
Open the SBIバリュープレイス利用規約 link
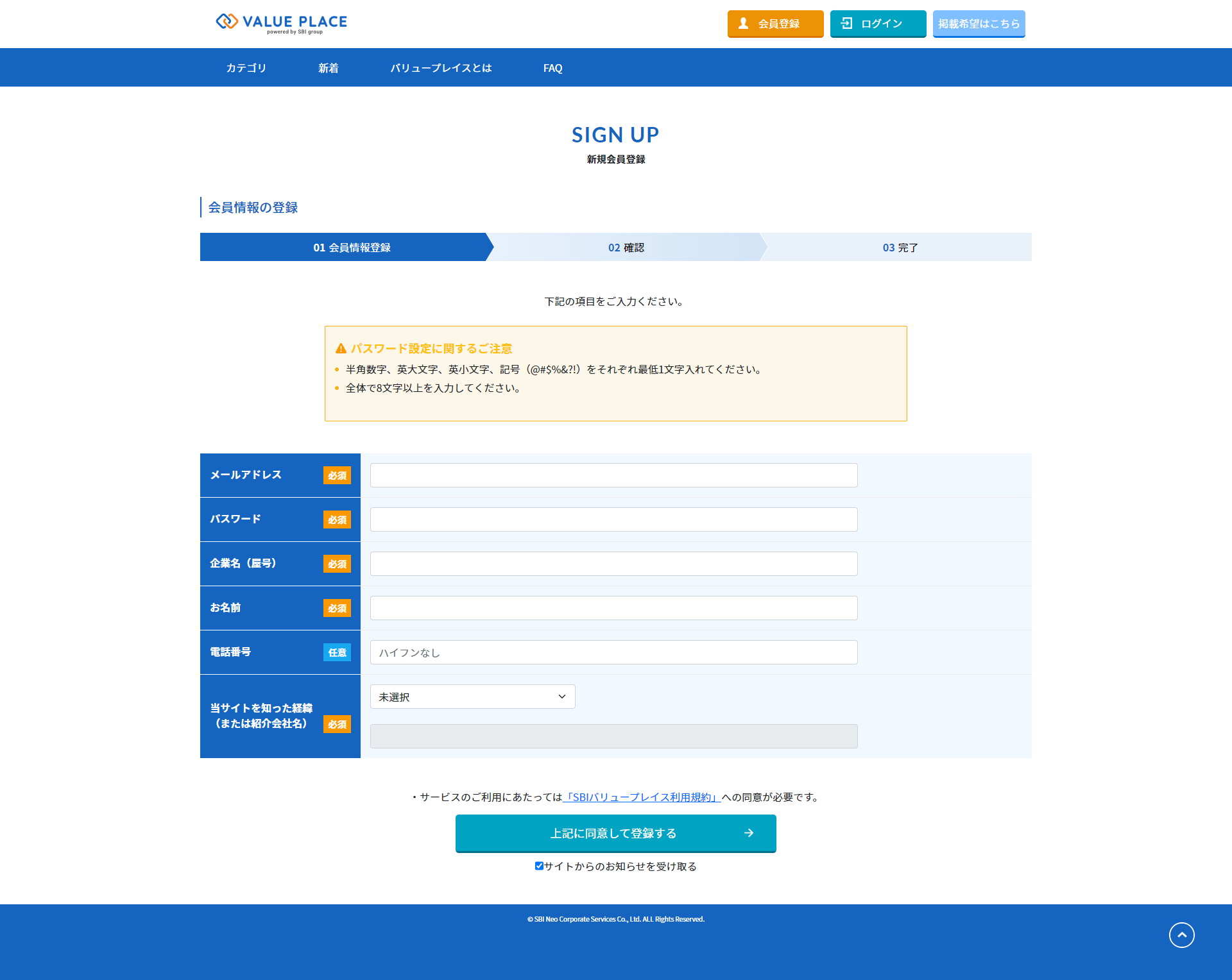641,797
